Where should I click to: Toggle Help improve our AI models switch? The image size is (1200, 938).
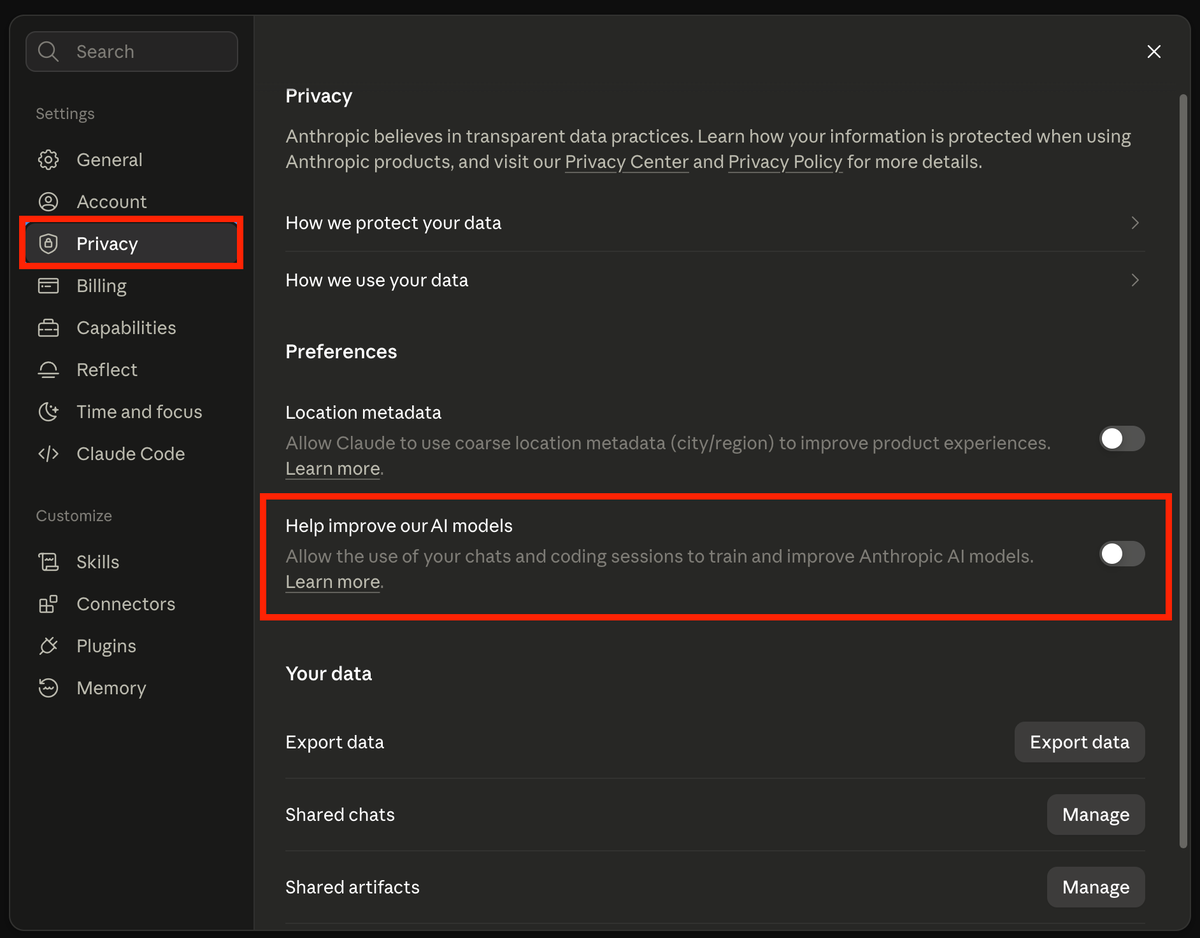[x=1122, y=554]
